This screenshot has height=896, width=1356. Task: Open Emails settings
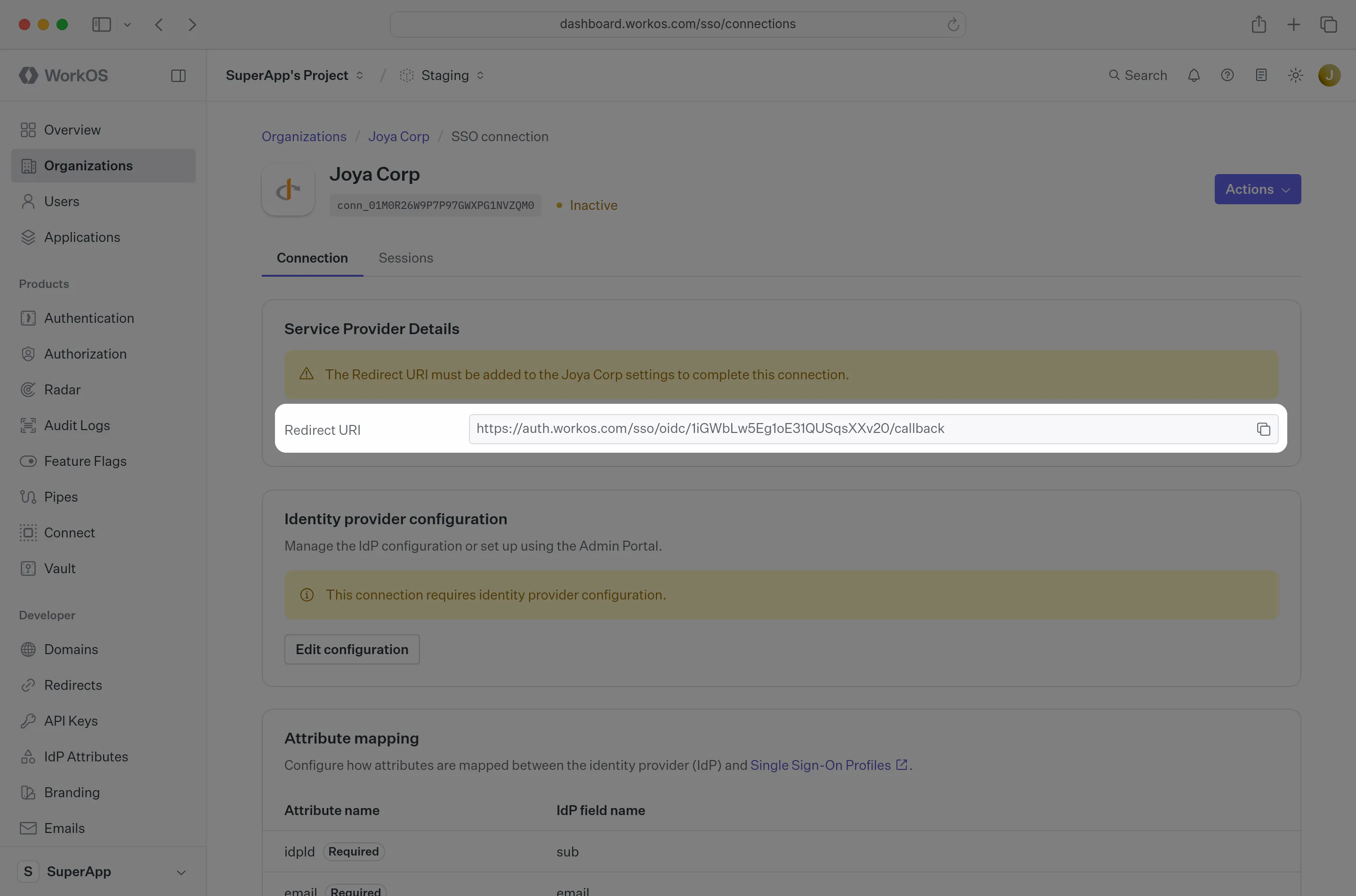click(x=104, y=828)
